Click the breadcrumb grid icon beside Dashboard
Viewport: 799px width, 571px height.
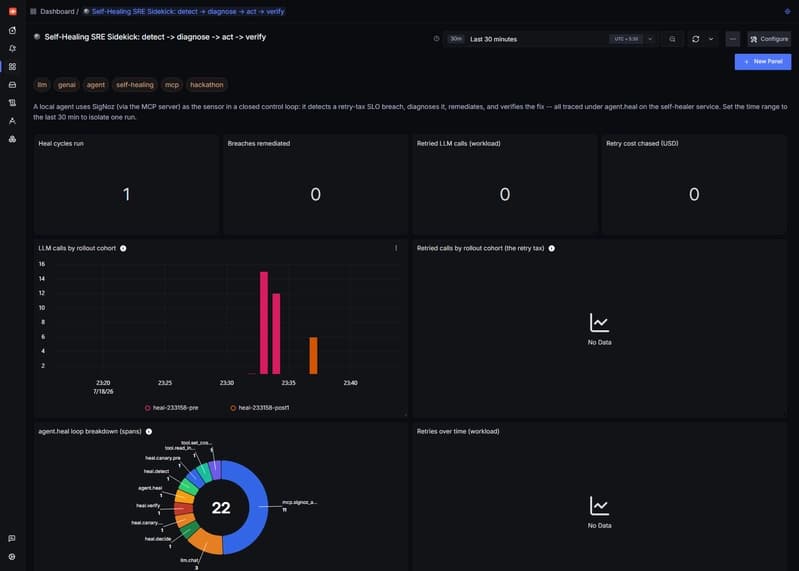33,11
